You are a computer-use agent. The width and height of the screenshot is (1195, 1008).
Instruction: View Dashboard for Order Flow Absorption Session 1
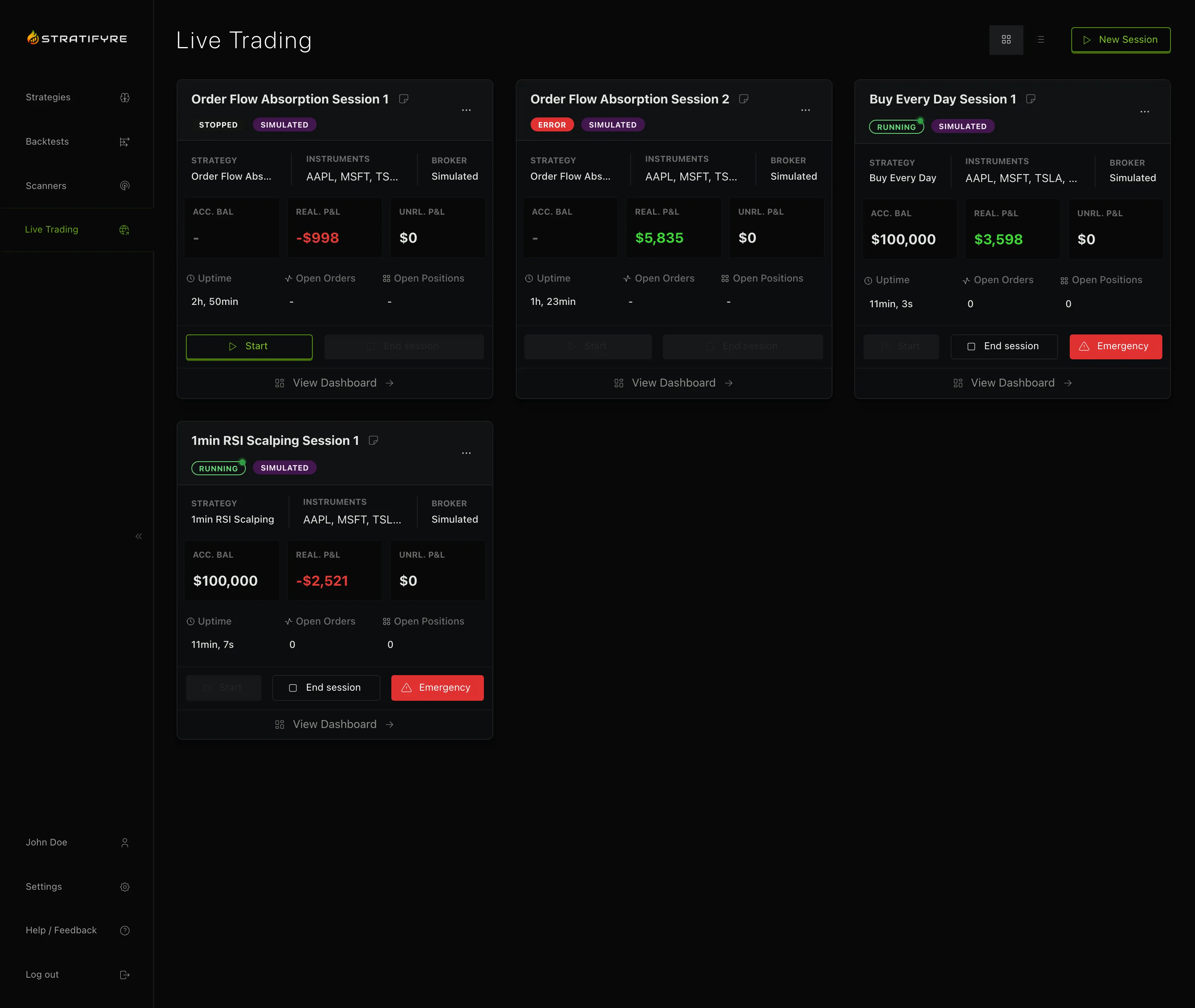pyautogui.click(x=334, y=383)
